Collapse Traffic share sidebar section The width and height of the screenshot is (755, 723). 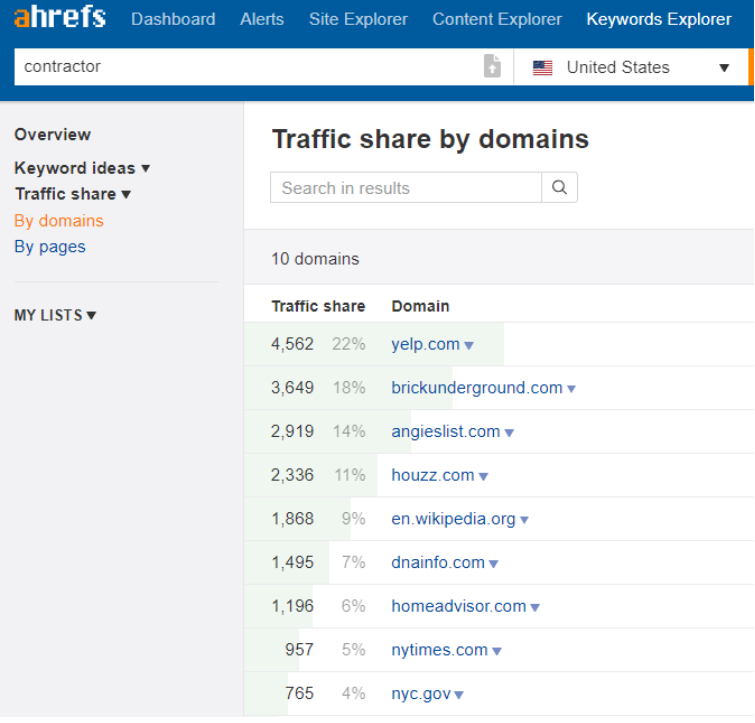pos(73,194)
